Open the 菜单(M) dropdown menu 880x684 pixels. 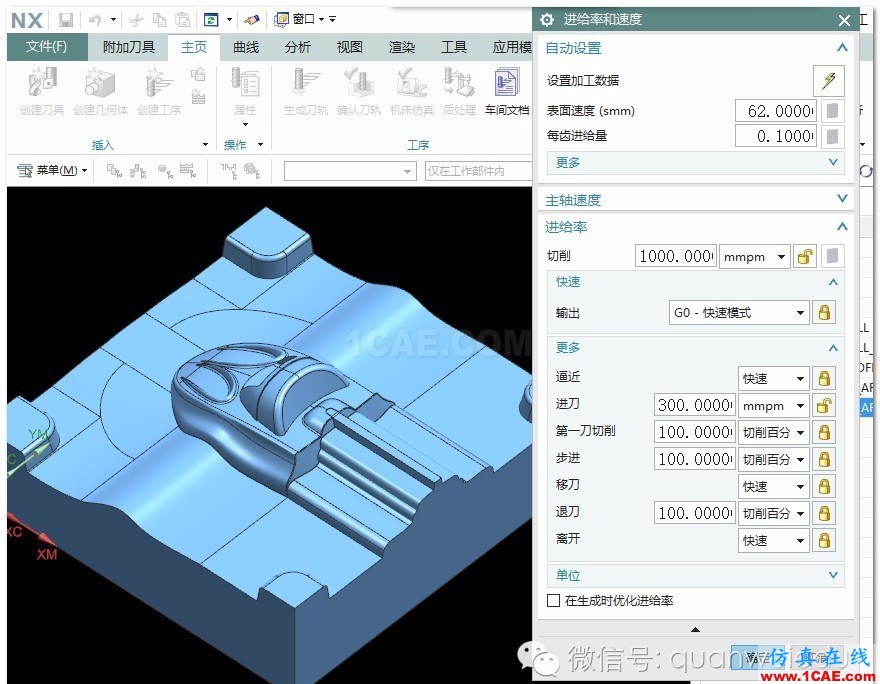coord(52,170)
